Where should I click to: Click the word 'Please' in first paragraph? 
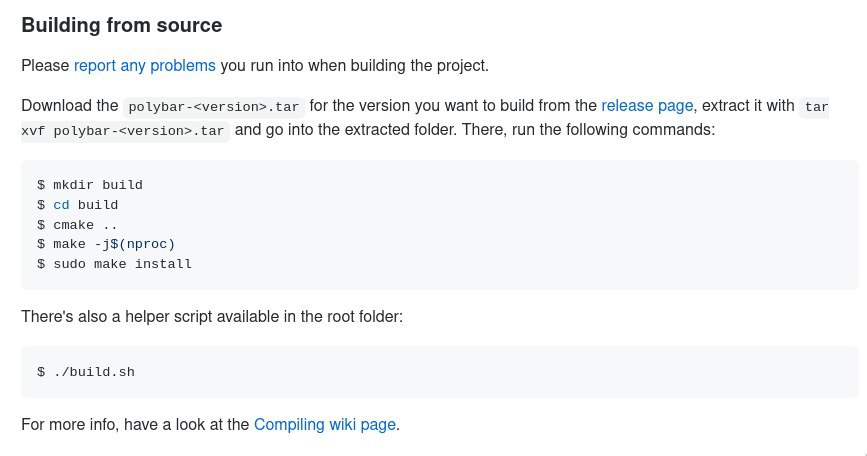(45, 66)
